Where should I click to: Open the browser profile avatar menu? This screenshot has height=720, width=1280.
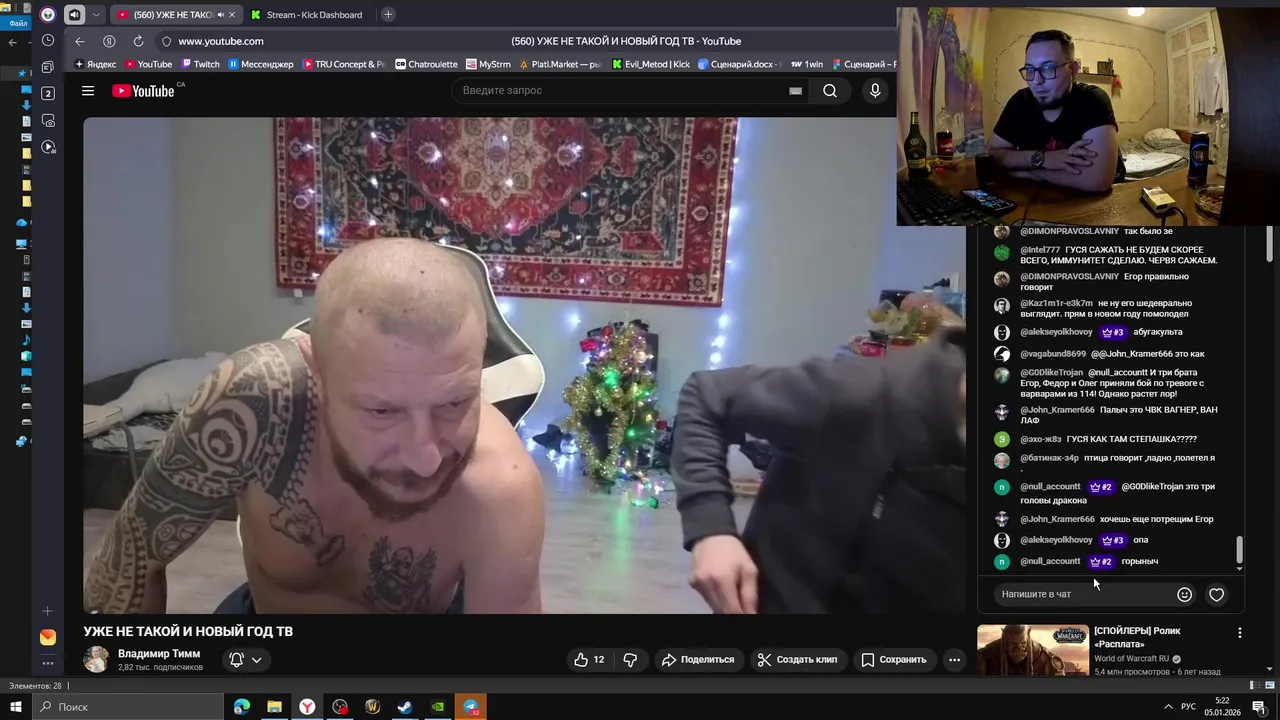pyautogui.click(x=48, y=14)
